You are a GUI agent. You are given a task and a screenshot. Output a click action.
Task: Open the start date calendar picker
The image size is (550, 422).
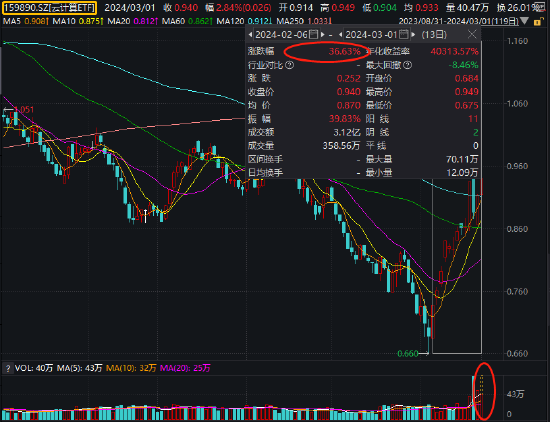(x=314, y=34)
